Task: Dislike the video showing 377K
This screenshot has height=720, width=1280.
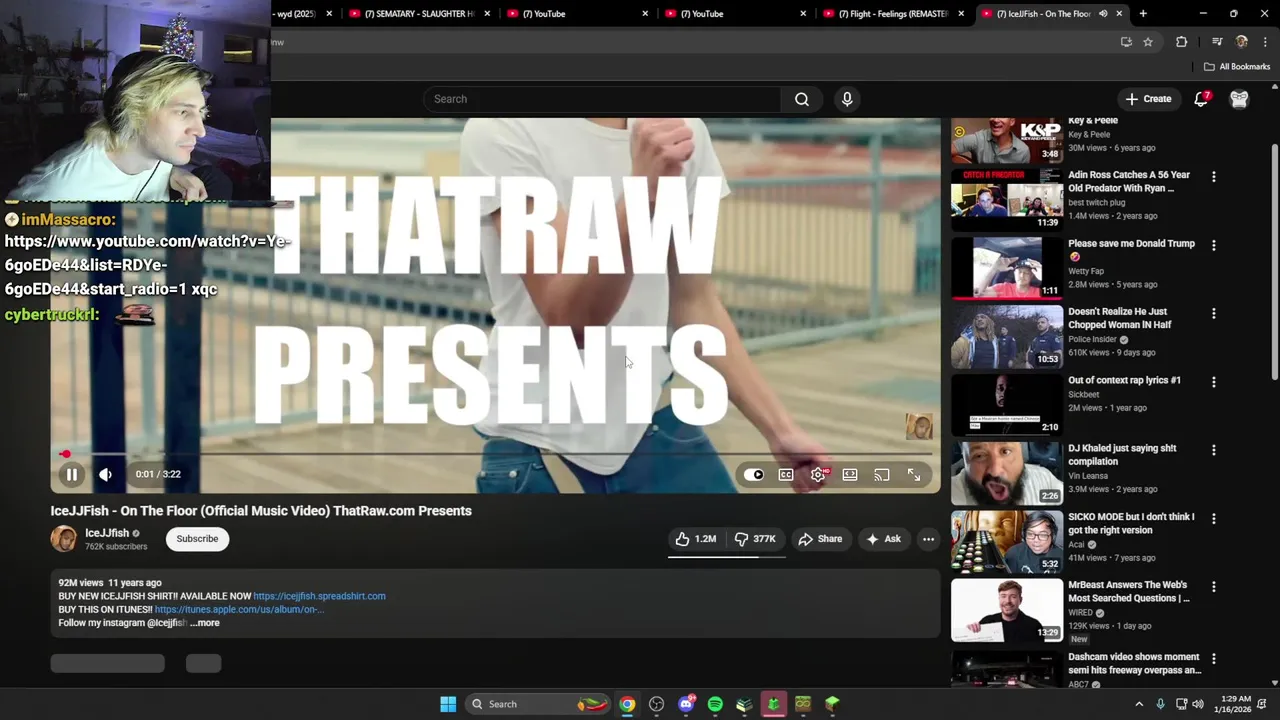Action: [x=756, y=539]
